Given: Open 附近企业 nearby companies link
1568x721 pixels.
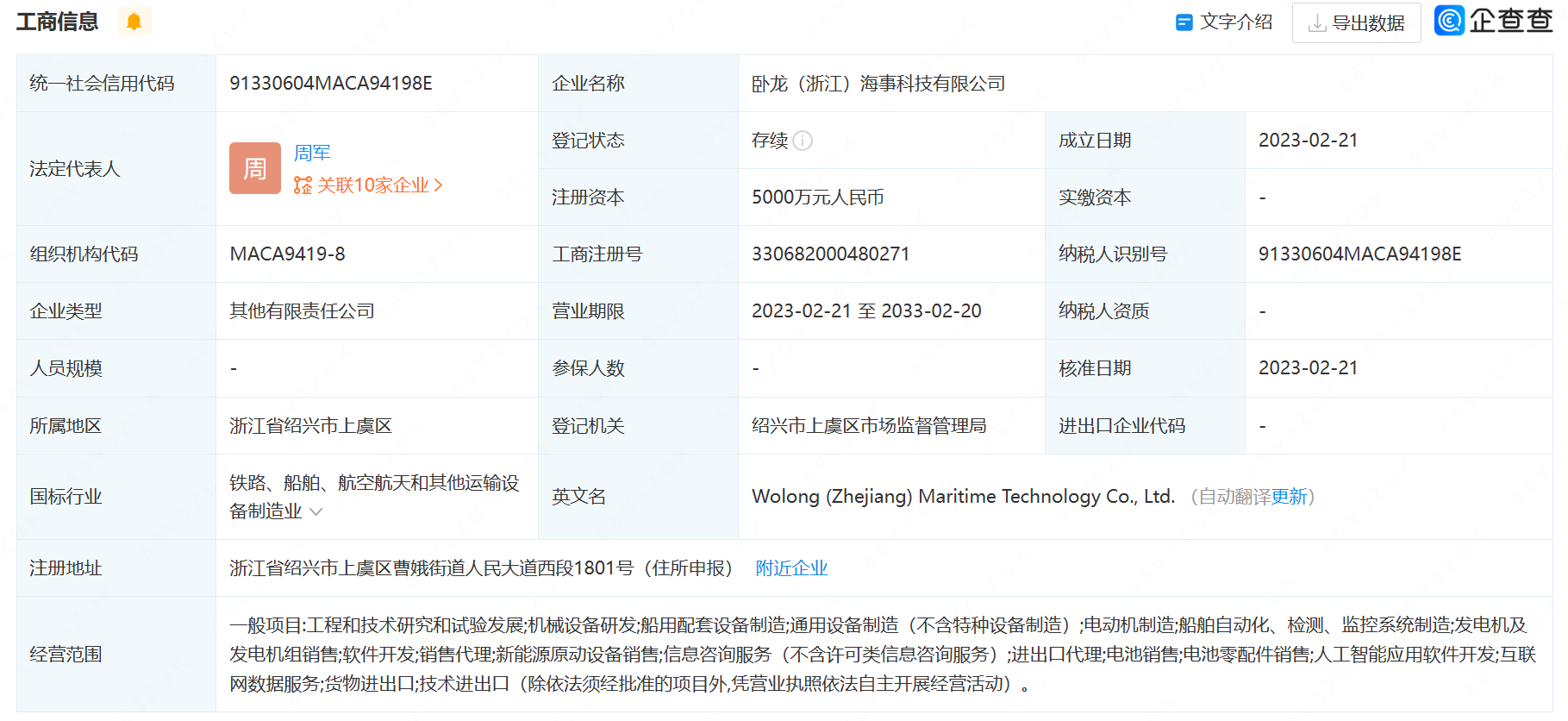Looking at the screenshot, I should point(790,568).
